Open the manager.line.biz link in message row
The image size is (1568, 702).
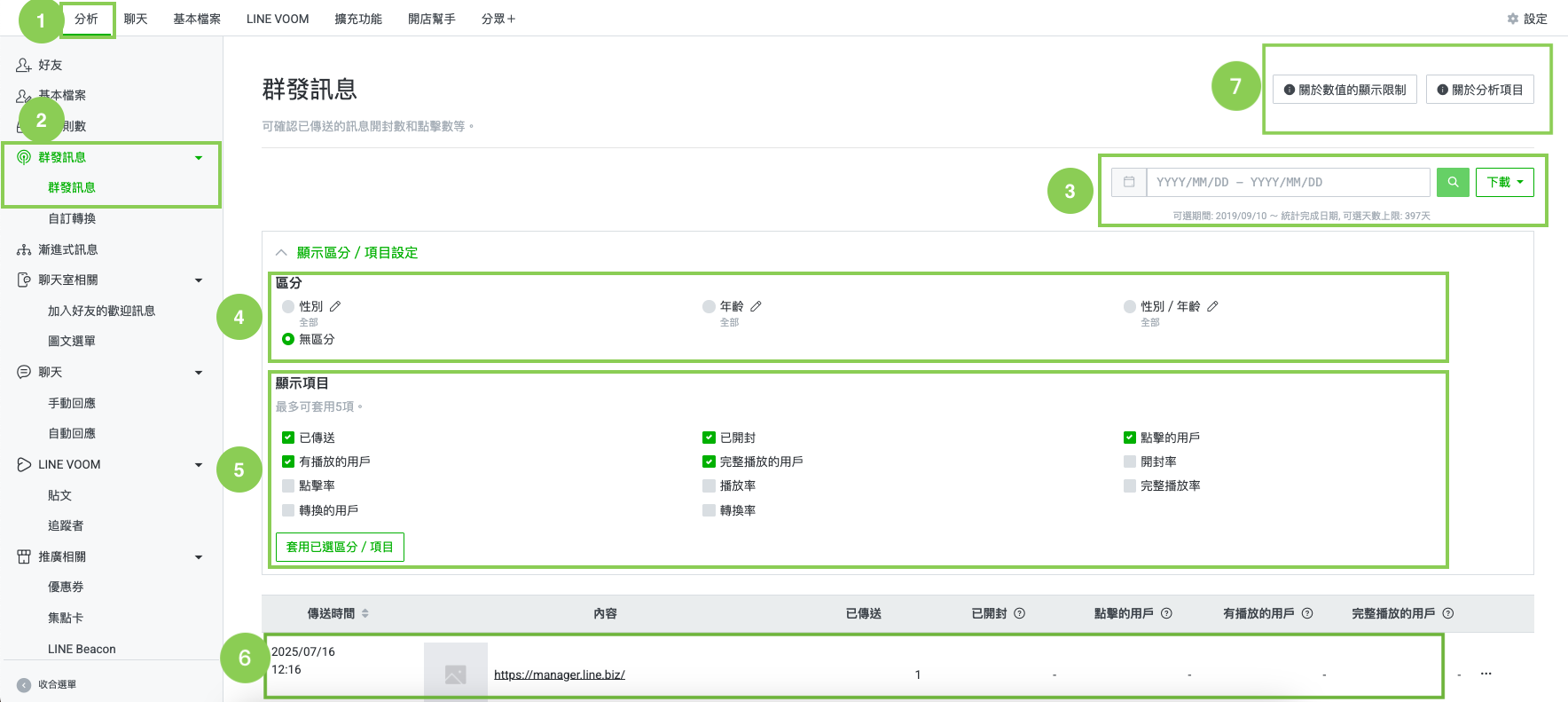tap(559, 674)
